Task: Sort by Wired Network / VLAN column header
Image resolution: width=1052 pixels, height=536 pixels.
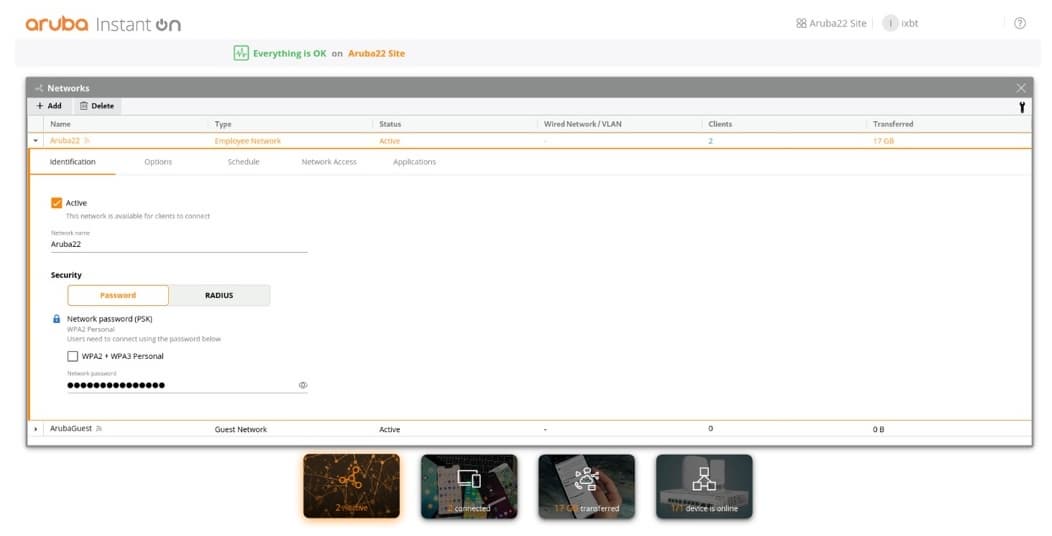Action: pyautogui.click(x=582, y=124)
